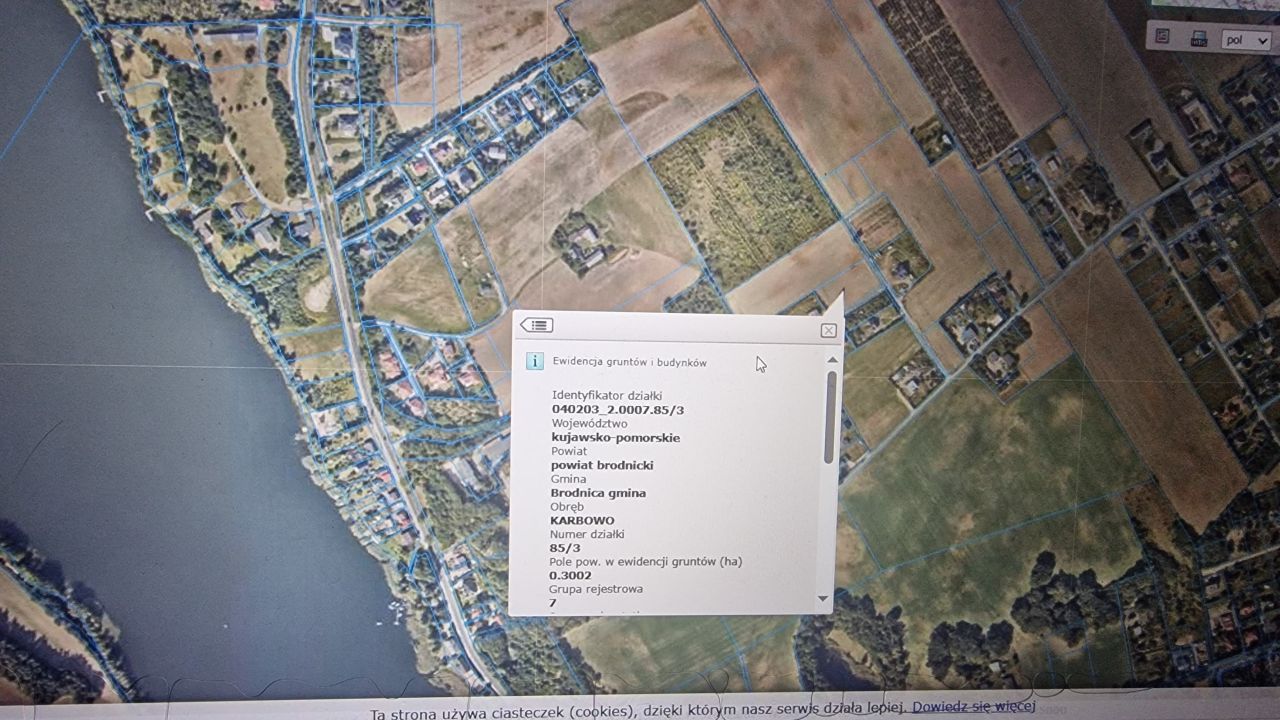Open the 'Dowiedz się więcej' cookies link
The height and width of the screenshot is (720, 1280).
pyautogui.click(x=973, y=707)
